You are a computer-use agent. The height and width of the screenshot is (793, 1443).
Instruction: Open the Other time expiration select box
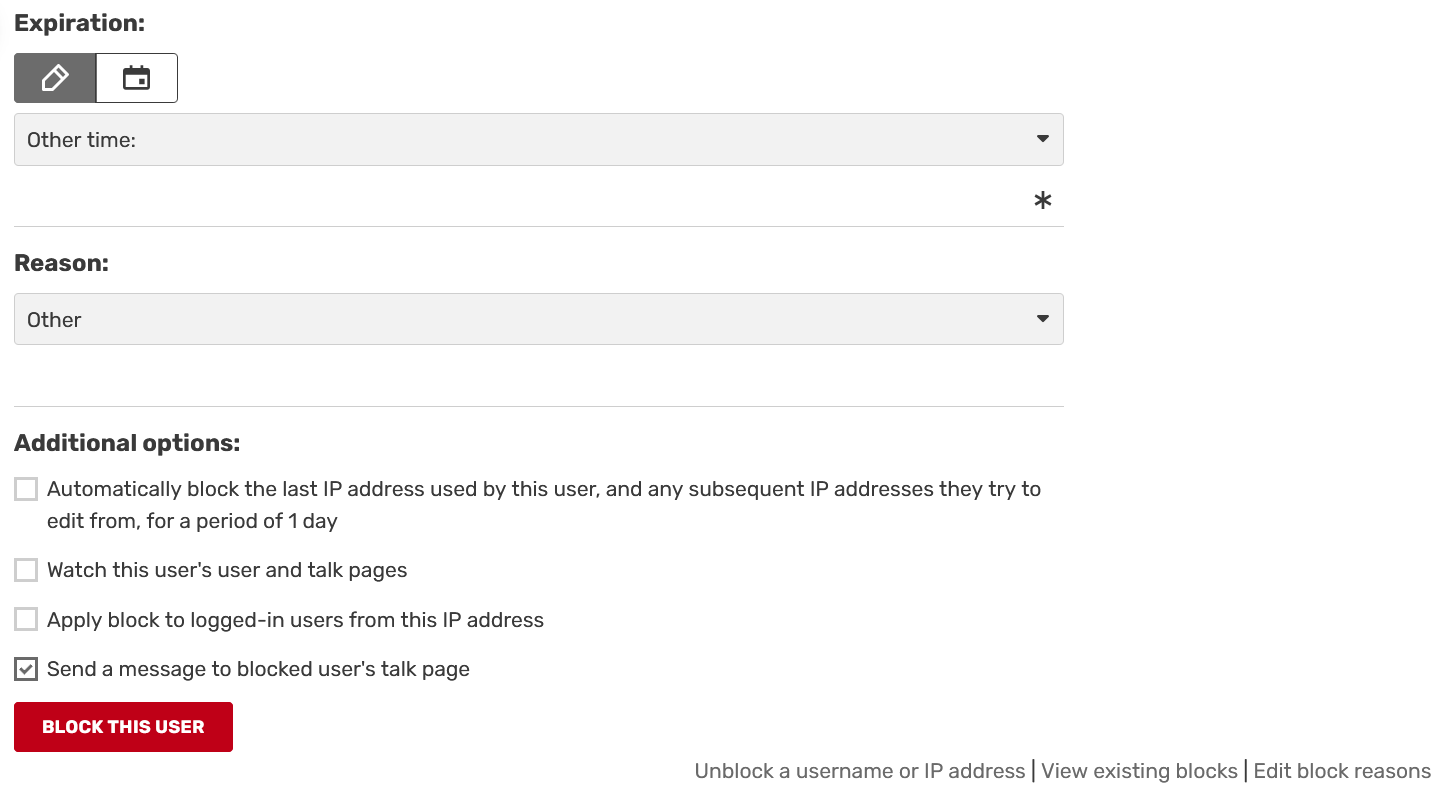(x=538, y=139)
